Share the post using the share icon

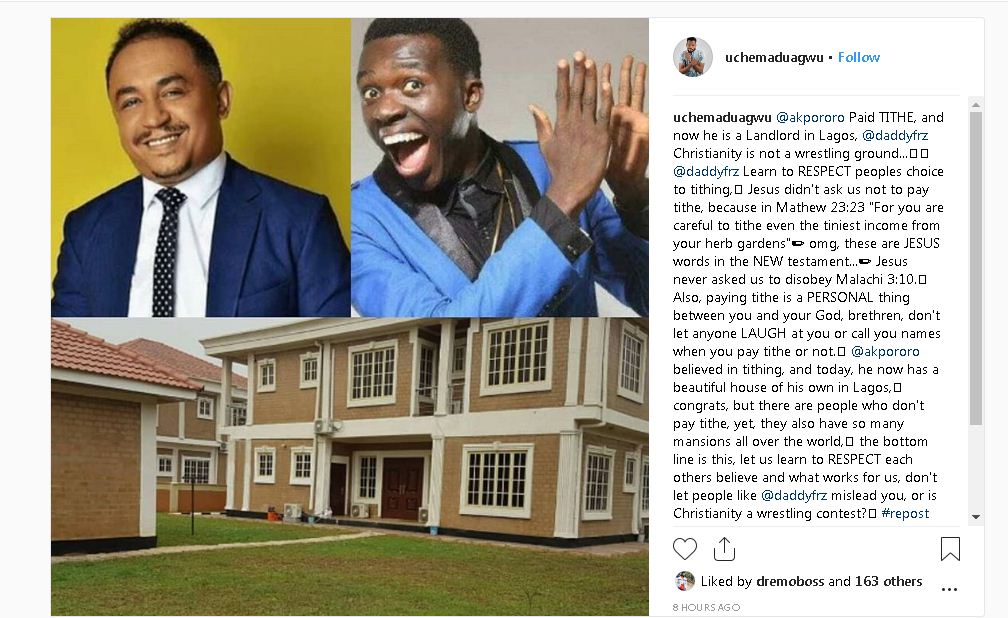(724, 549)
